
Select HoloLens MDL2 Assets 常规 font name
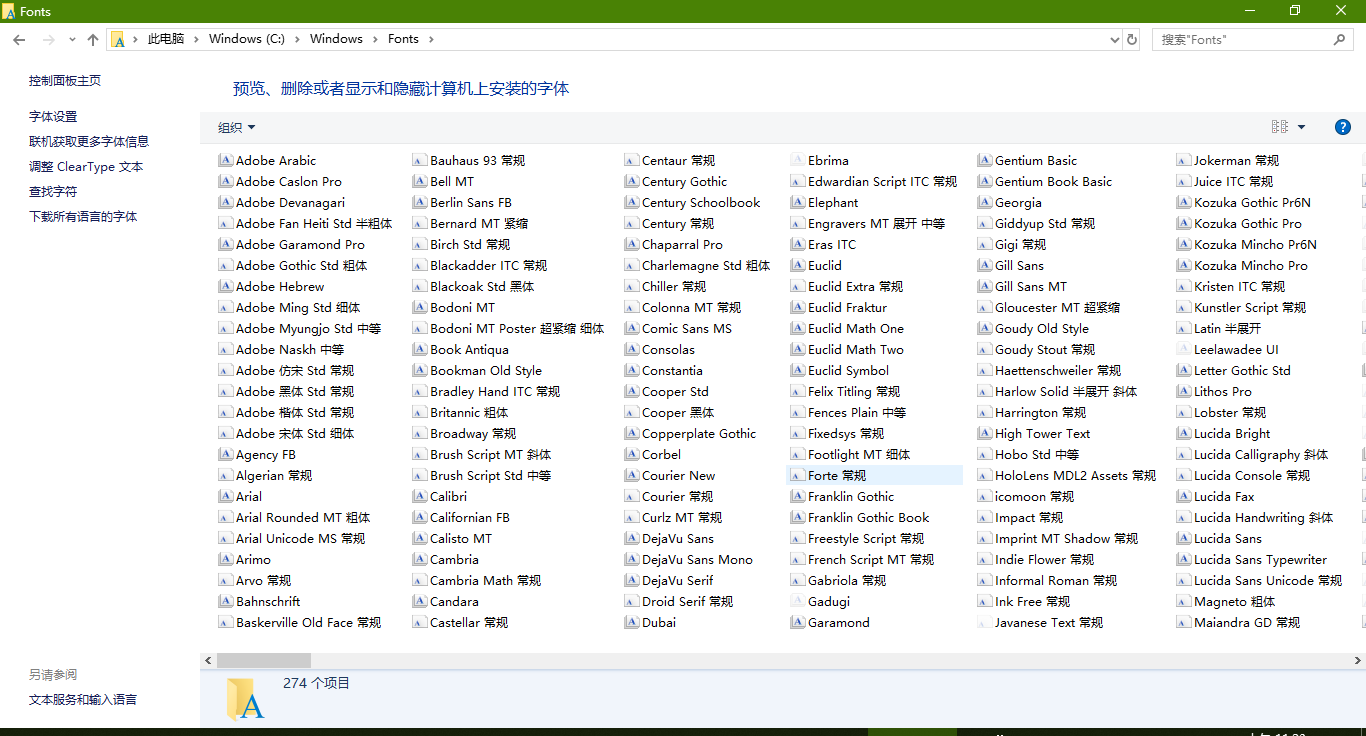pyautogui.click(x=1075, y=475)
